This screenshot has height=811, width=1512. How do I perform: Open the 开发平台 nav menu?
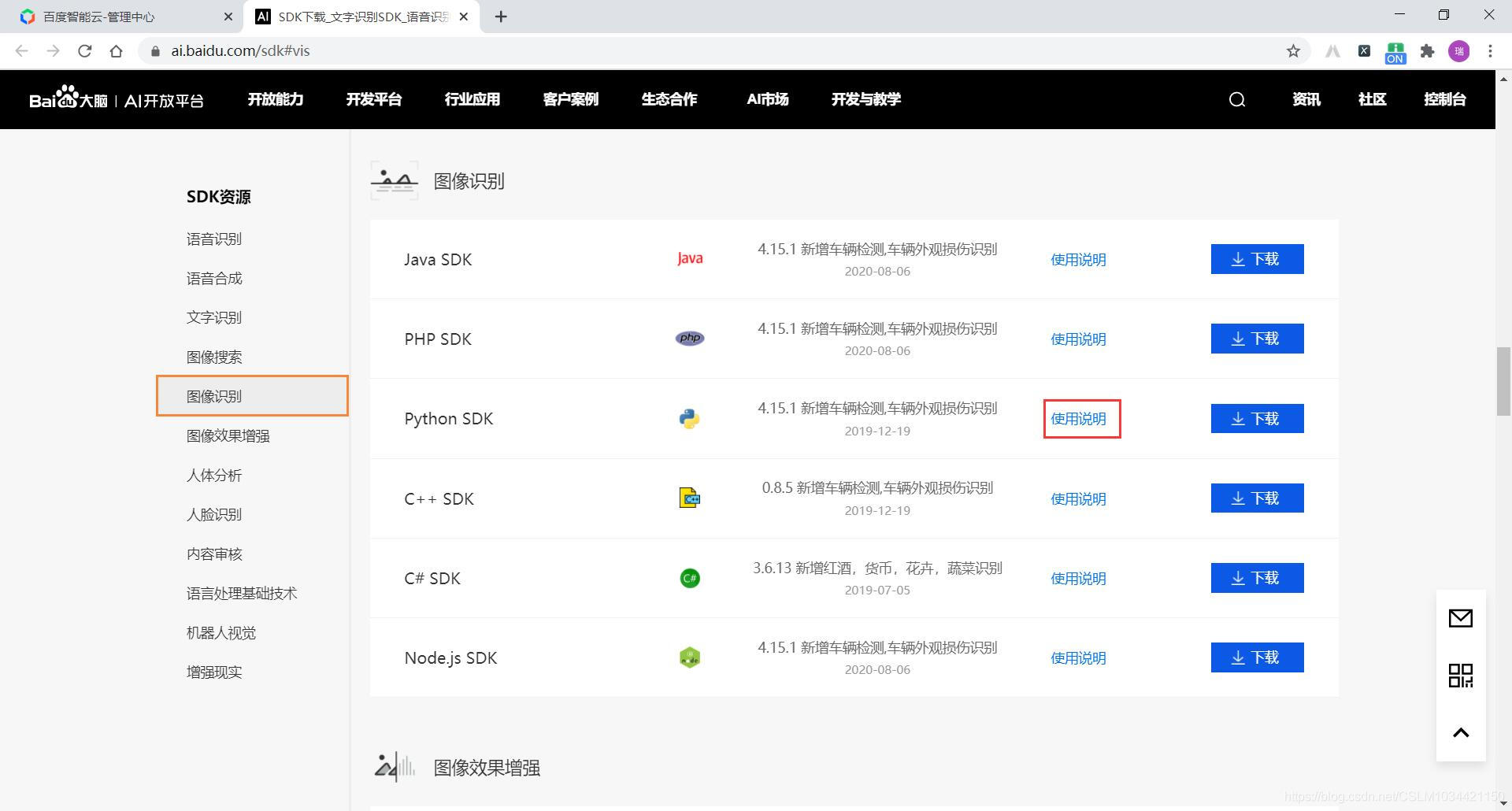[x=374, y=99]
